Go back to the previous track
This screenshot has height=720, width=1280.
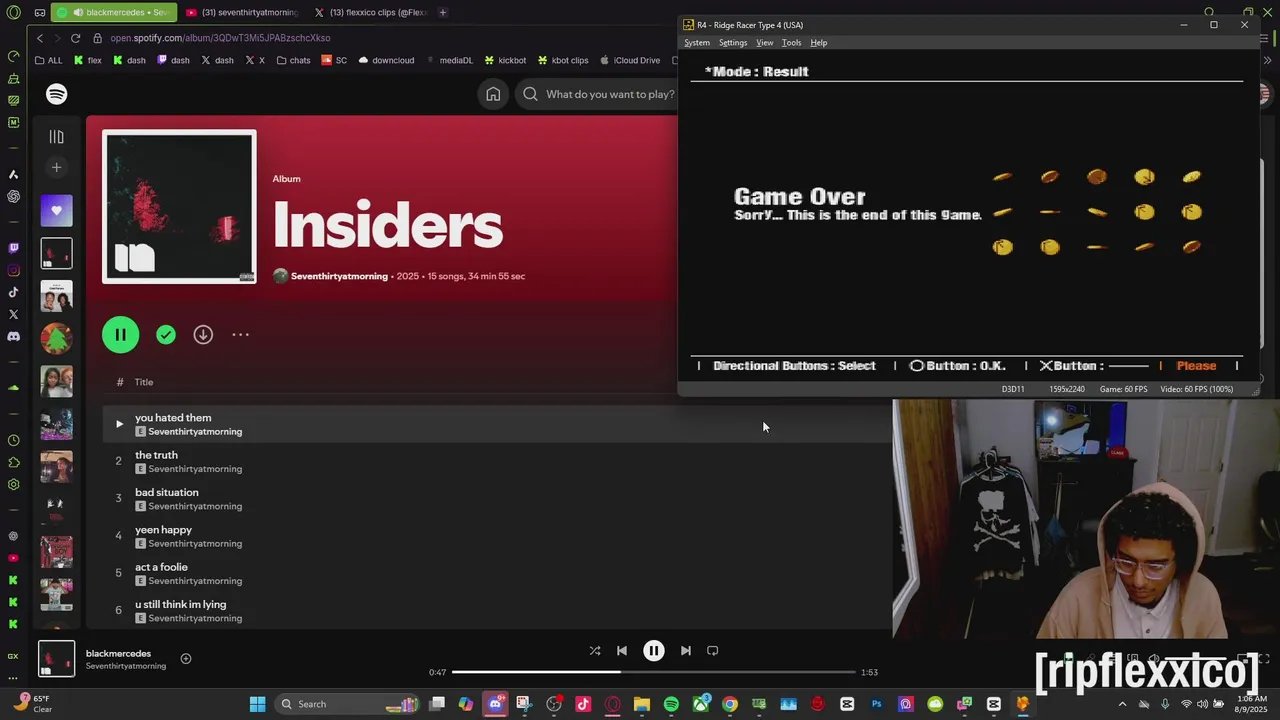[622, 651]
